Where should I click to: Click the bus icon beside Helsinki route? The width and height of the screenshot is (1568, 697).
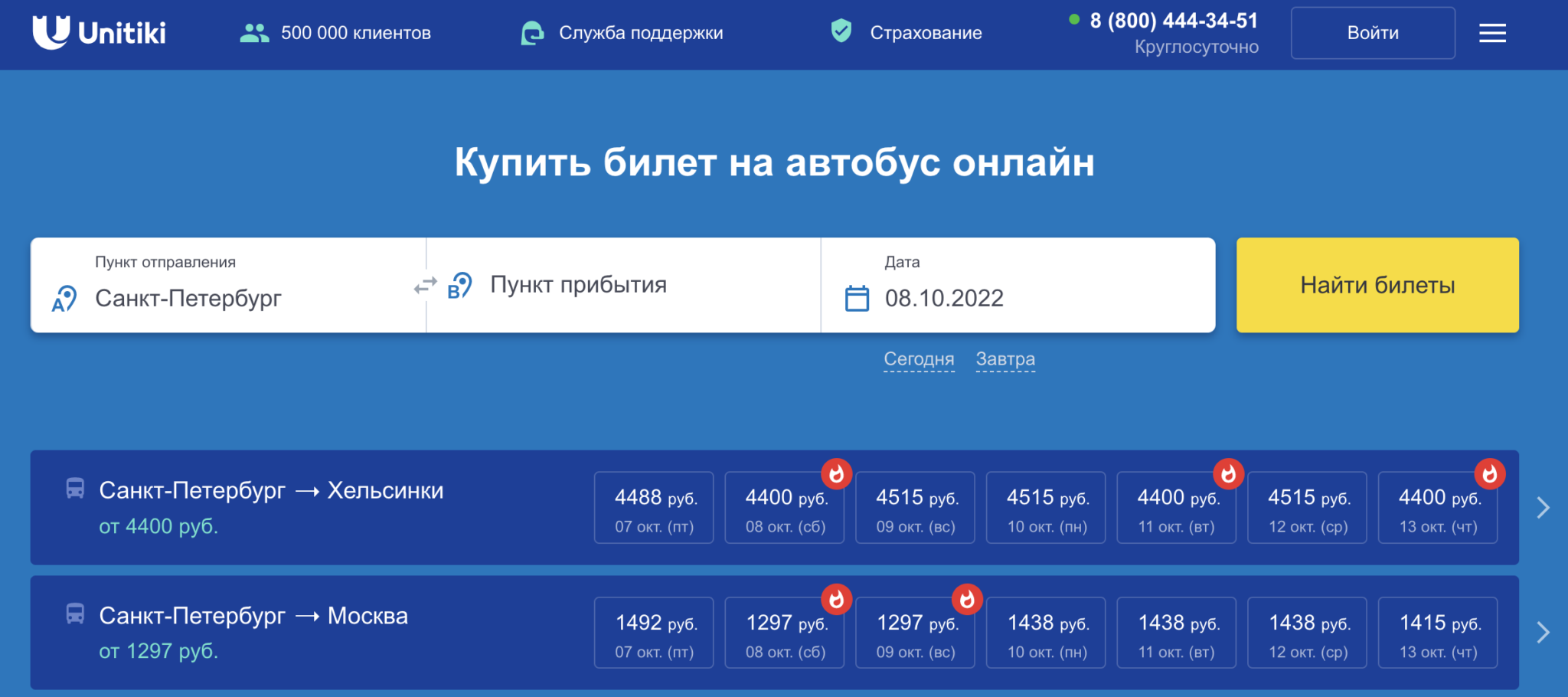[75, 489]
